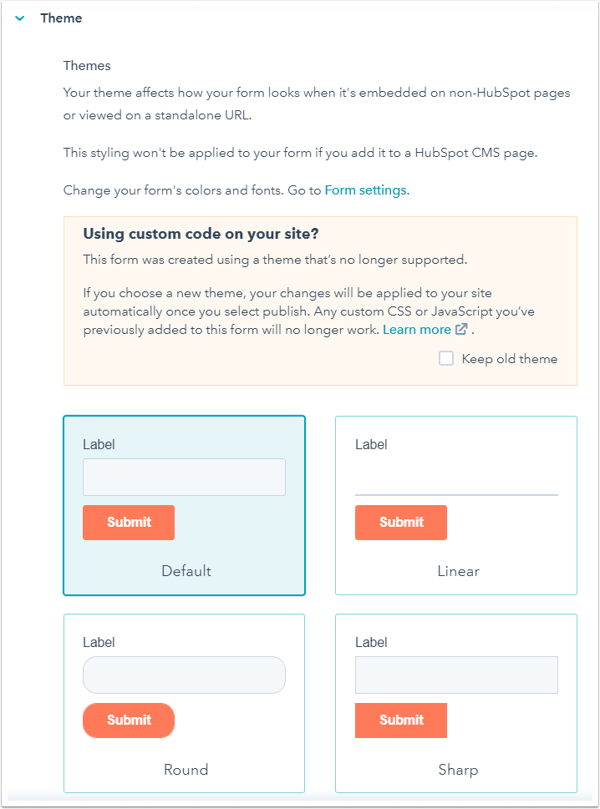600x809 pixels.
Task: Select the Round theme card
Action: [184, 703]
